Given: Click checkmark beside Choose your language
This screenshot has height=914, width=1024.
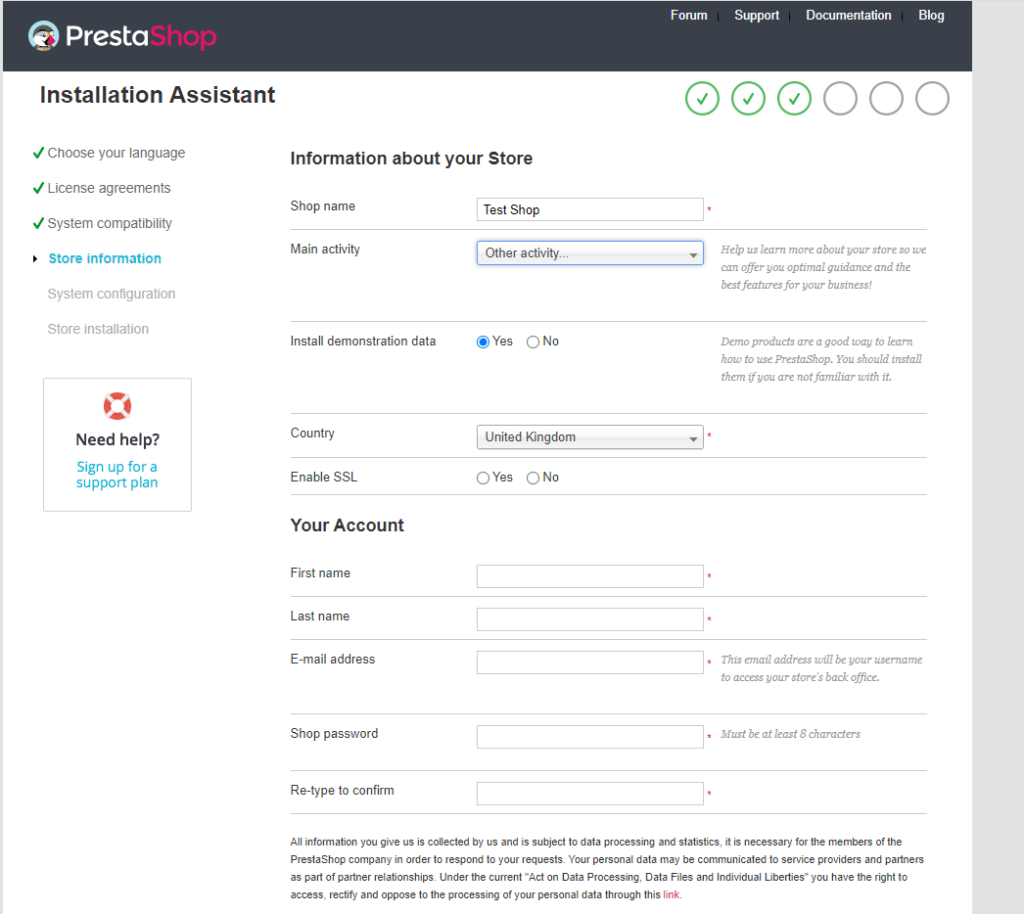Looking at the screenshot, I should pyautogui.click(x=39, y=153).
